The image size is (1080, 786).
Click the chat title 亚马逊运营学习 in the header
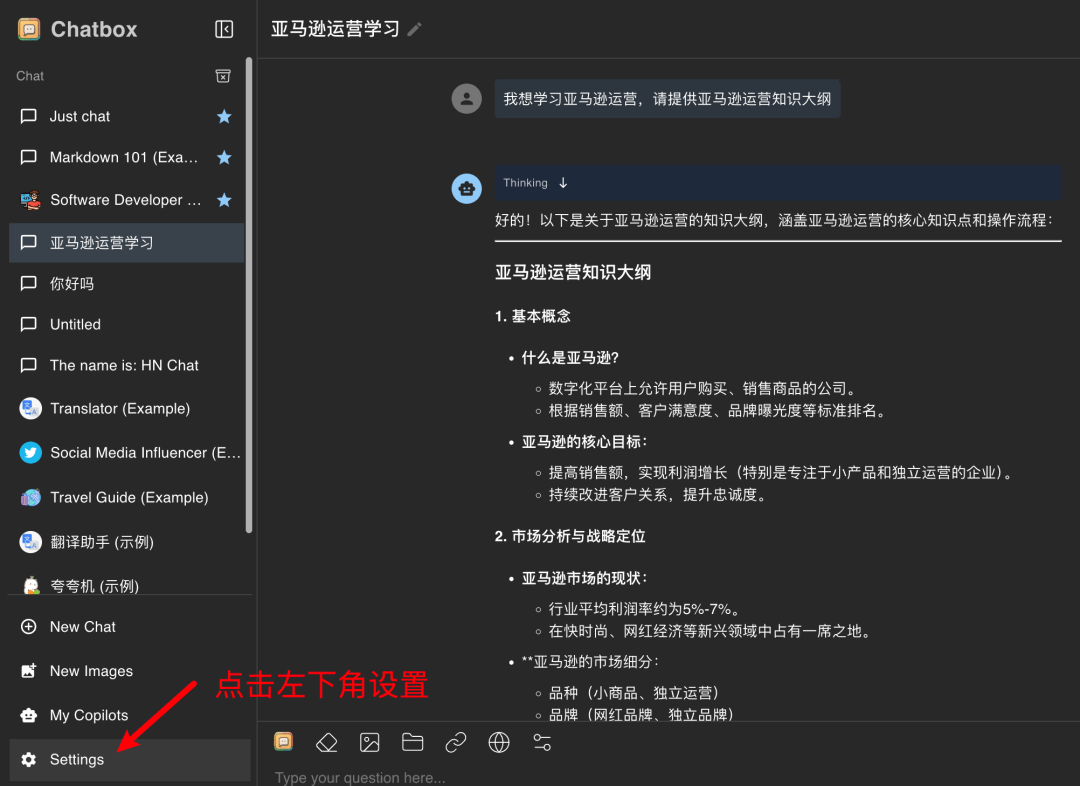pyautogui.click(x=335, y=29)
